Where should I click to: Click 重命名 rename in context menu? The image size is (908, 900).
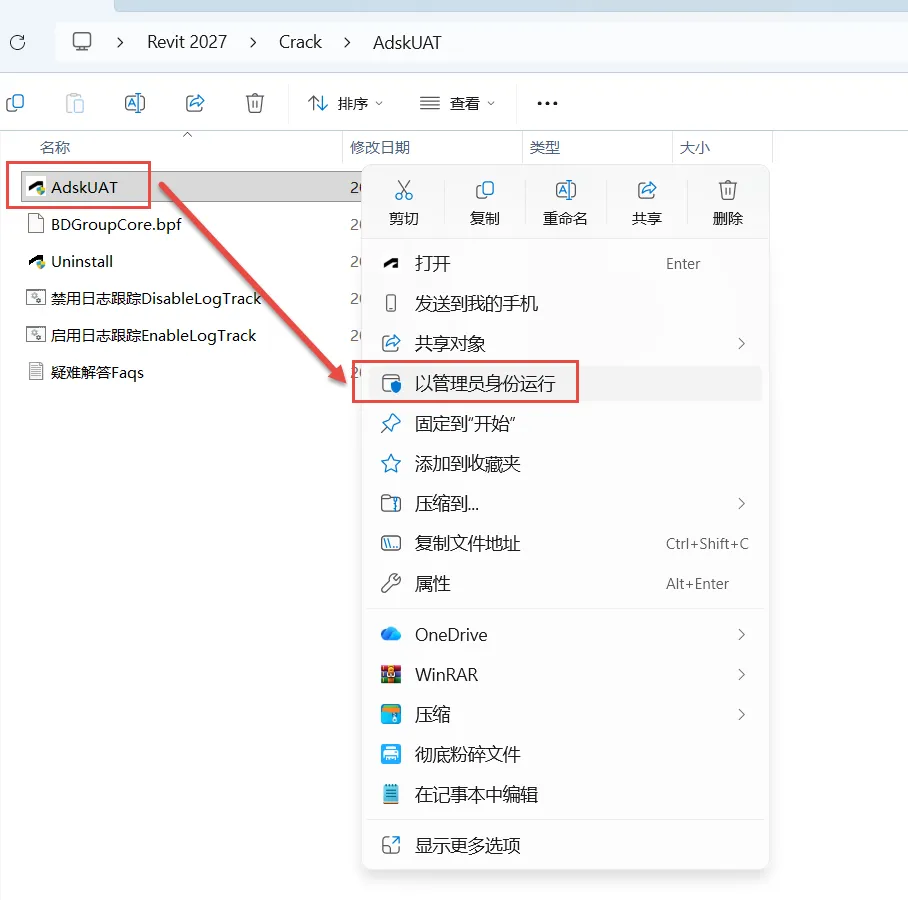[565, 203]
